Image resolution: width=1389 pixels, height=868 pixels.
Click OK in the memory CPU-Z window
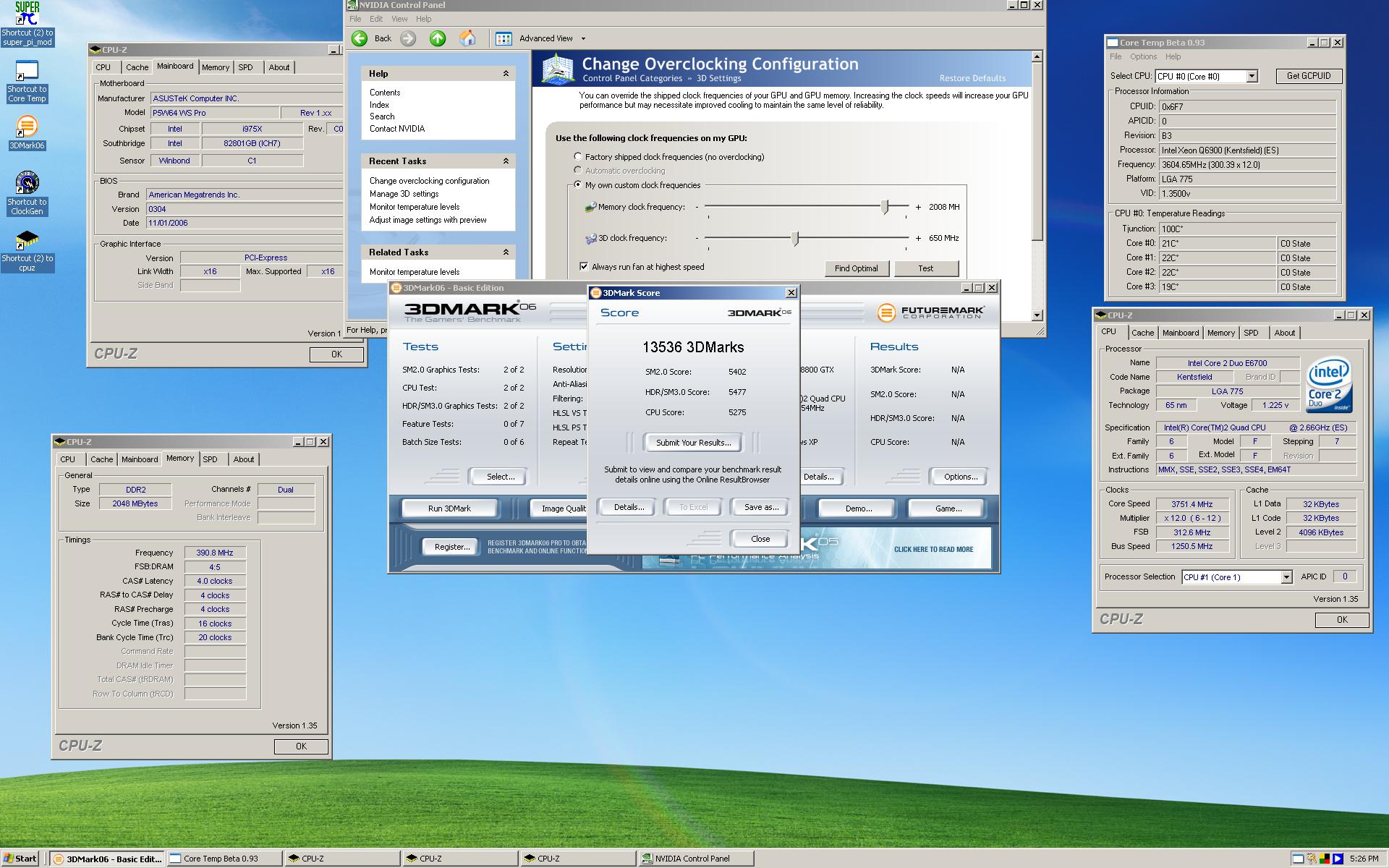[301, 746]
